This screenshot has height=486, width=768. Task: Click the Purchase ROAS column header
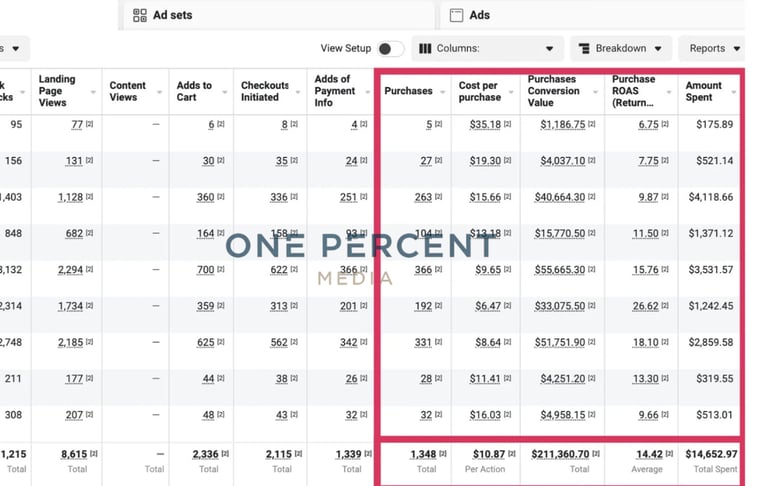click(x=632, y=91)
